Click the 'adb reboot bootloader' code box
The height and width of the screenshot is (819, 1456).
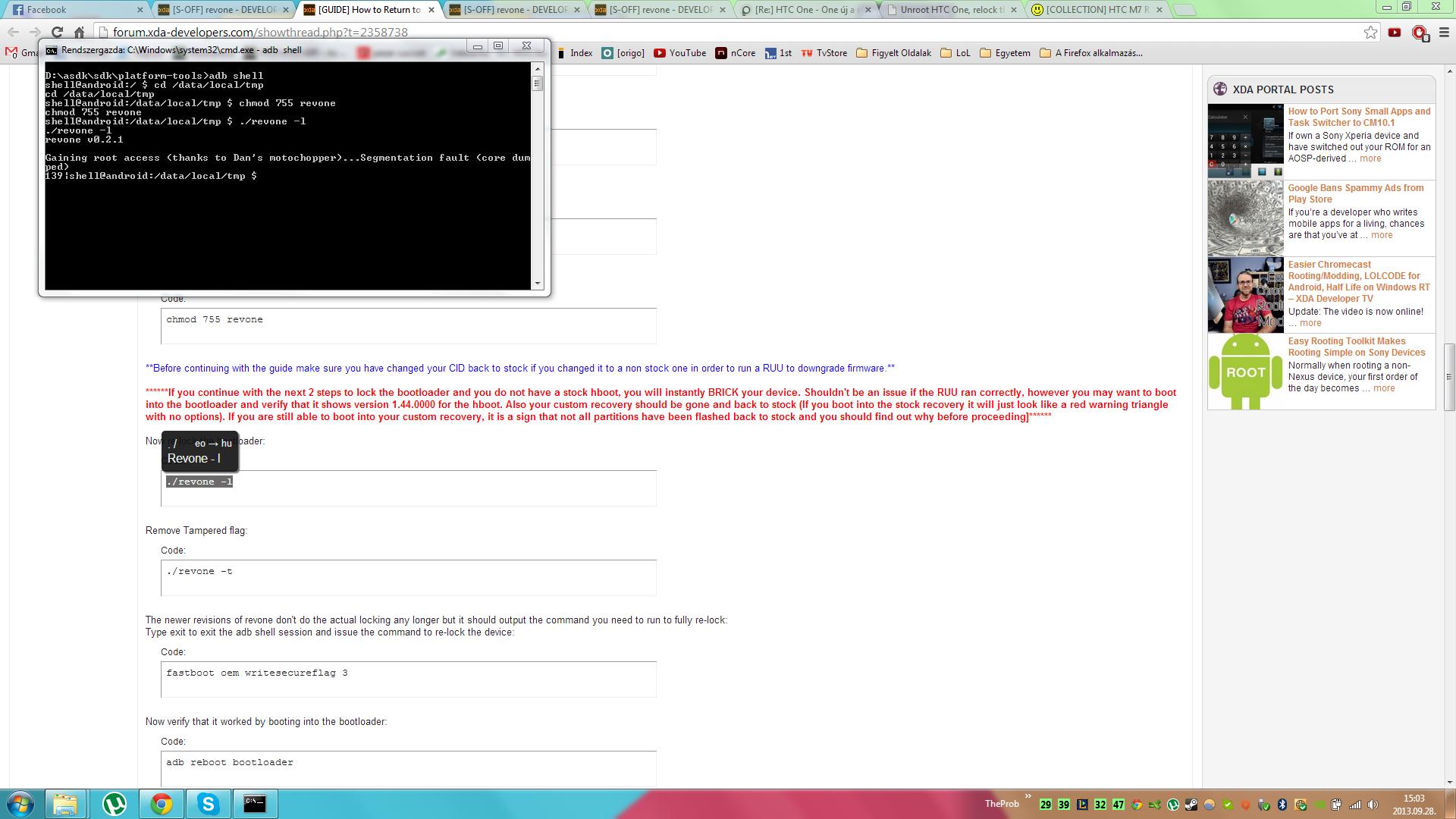coord(409,769)
